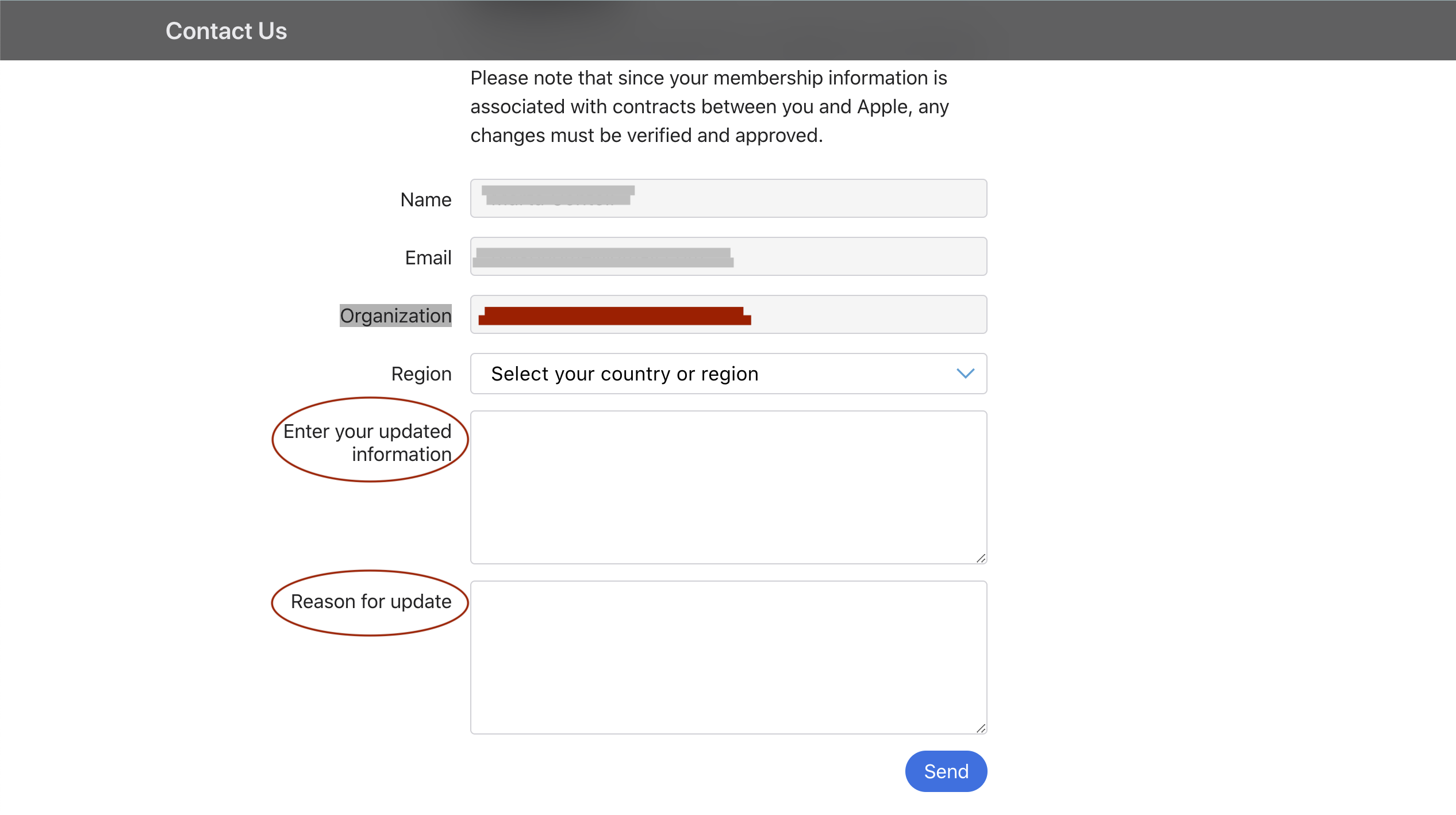Focus the updated information text area
The height and width of the screenshot is (815, 1456).
coord(728,487)
